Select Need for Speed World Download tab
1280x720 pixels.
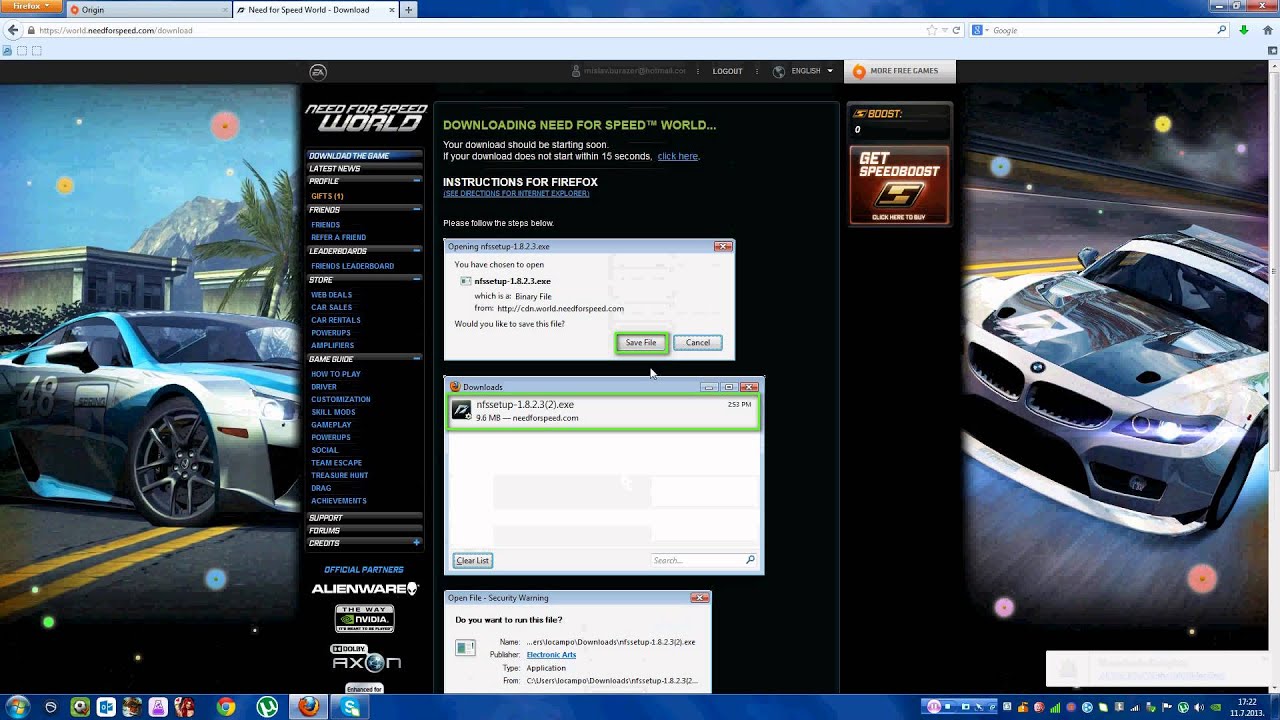click(x=314, y=10)
